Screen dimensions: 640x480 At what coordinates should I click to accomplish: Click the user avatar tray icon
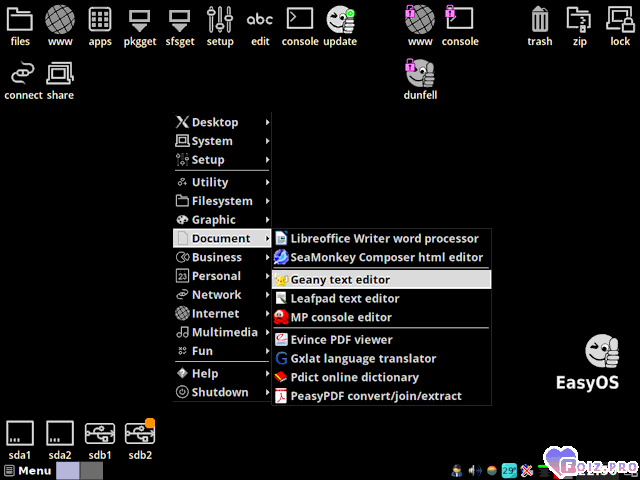(x=457, y=471)
